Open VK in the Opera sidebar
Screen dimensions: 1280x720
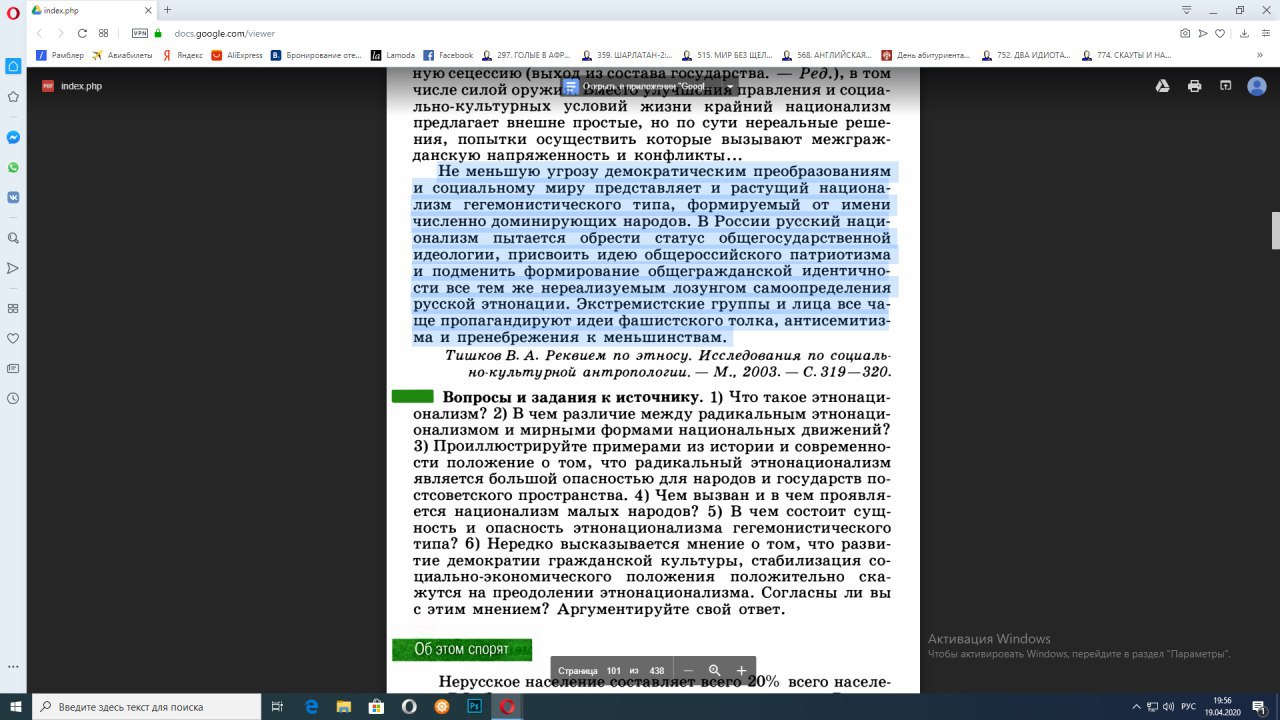[x=13, y=197]
